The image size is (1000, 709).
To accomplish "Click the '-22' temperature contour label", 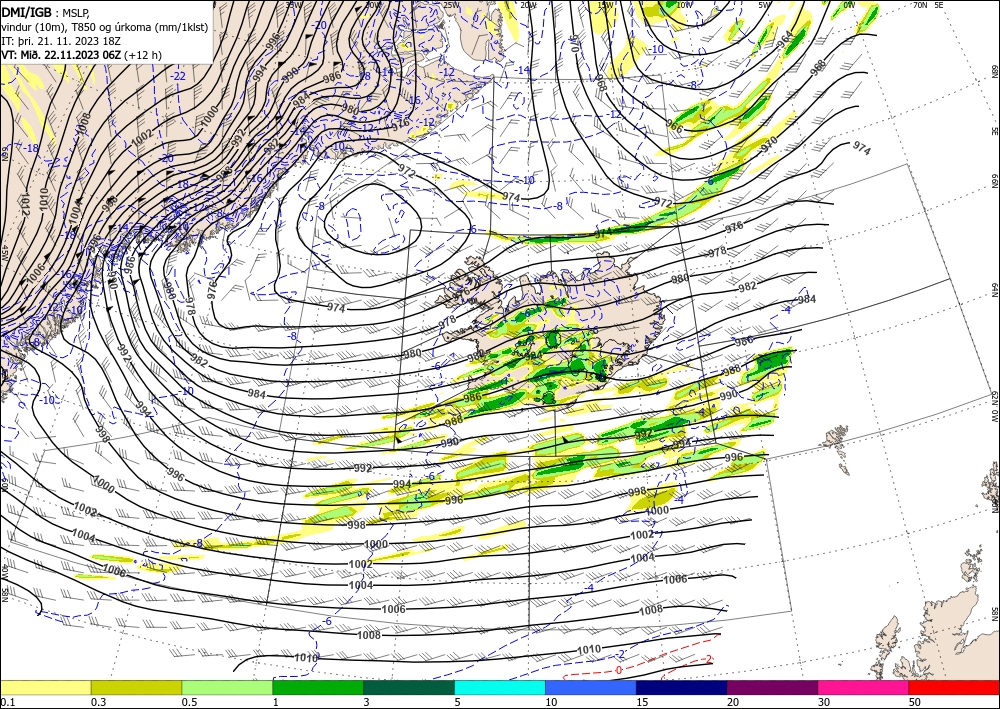I will tap(179, 75).
